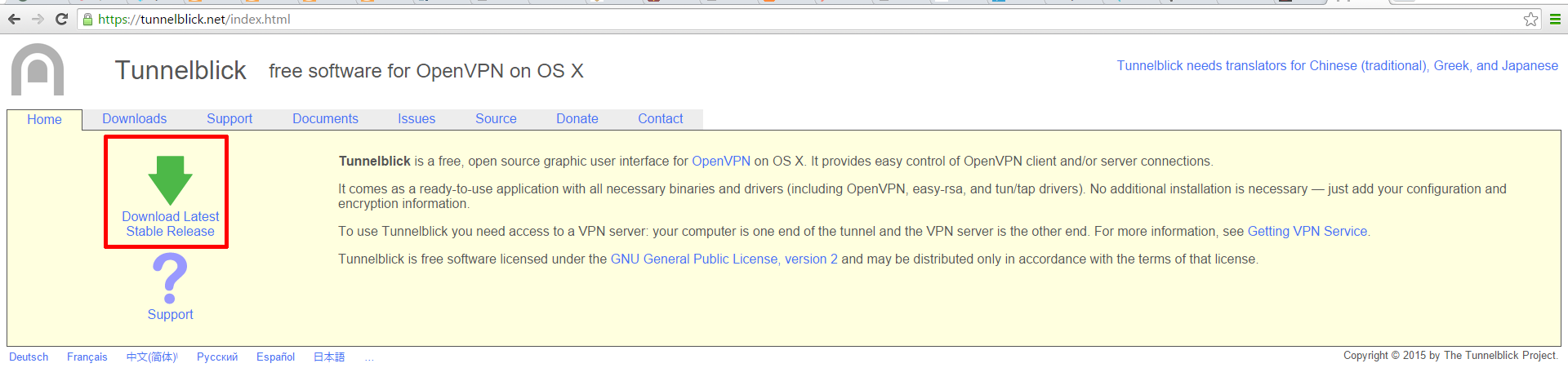Click the green download arrow icon
Screen dimensions: 1568x390
[170, 180]
